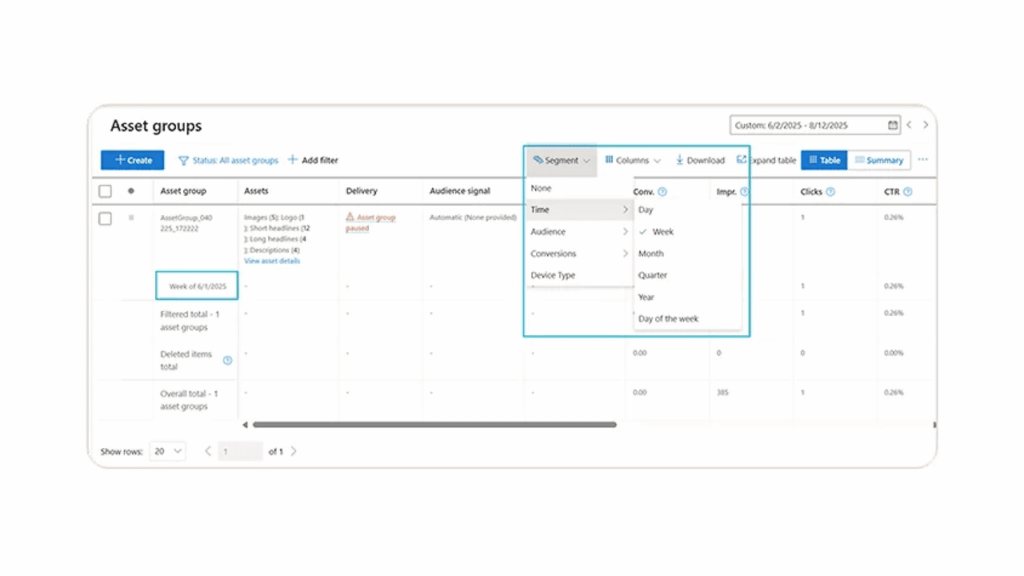The width and height of the screenshot is (1024, 576).
Task: Open the Segment dropdown
Action: (x=560, y=160)
